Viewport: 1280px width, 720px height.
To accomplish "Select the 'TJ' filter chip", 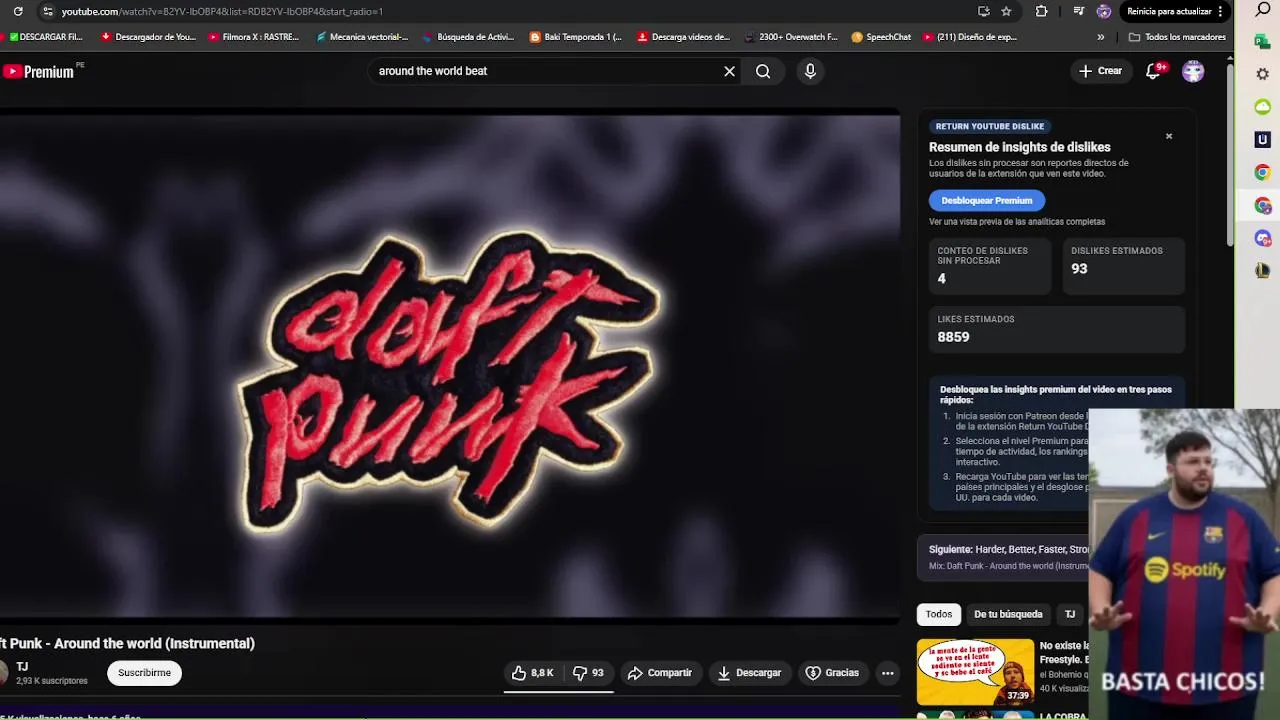I will (1070, 614).
